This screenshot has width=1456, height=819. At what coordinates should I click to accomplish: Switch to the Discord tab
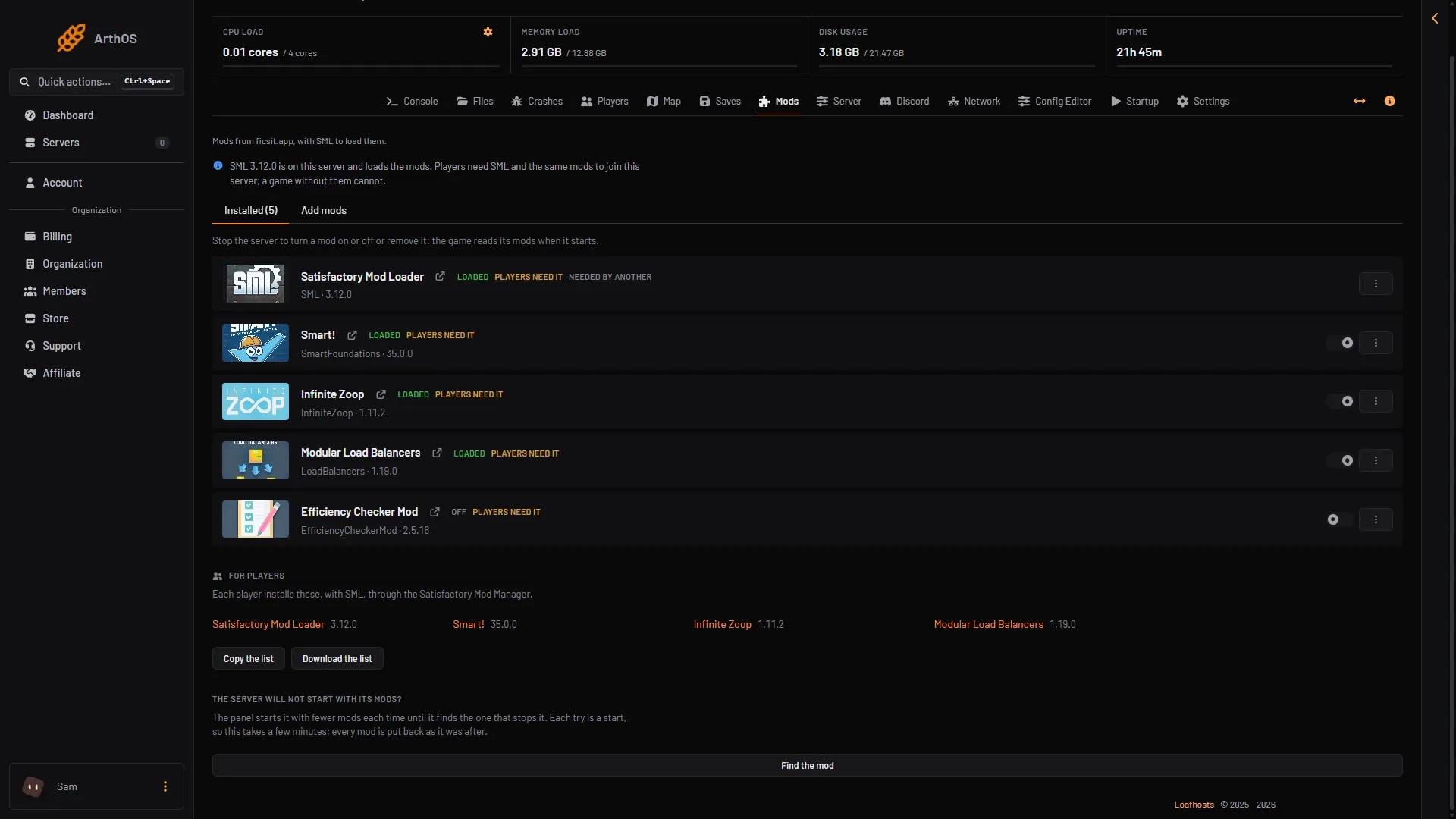(x=904, y=102)
